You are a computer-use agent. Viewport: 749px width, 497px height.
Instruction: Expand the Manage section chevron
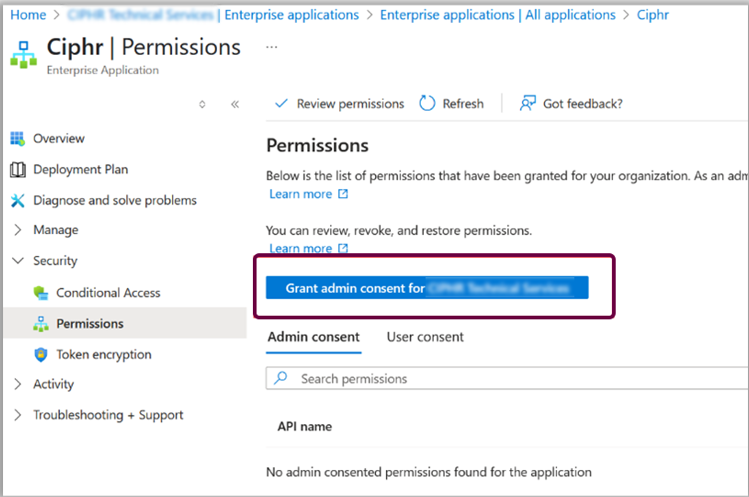[18, 230]
